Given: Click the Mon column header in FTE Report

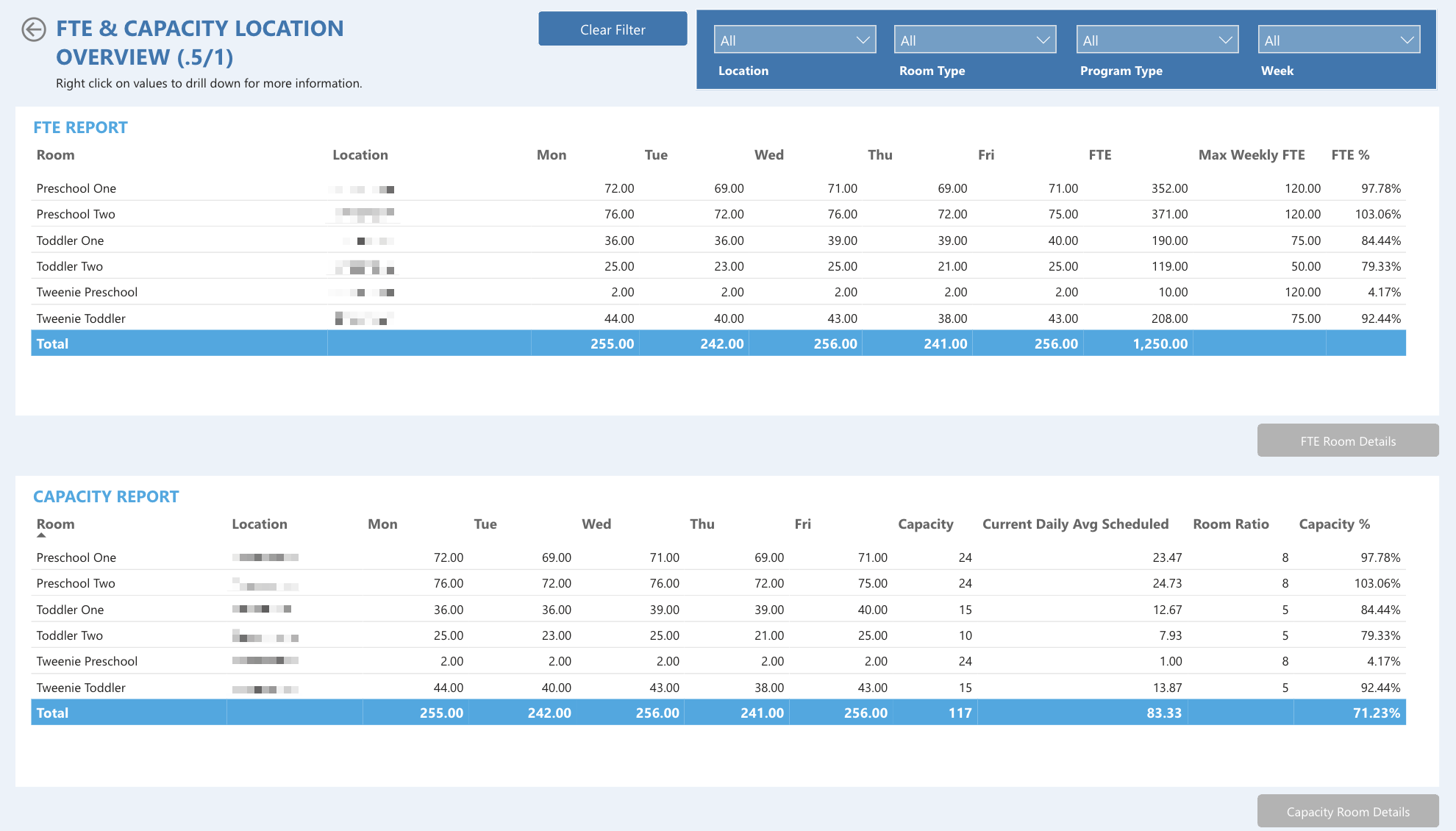Looking at the screenshot, I should click(x=552, y=154).
